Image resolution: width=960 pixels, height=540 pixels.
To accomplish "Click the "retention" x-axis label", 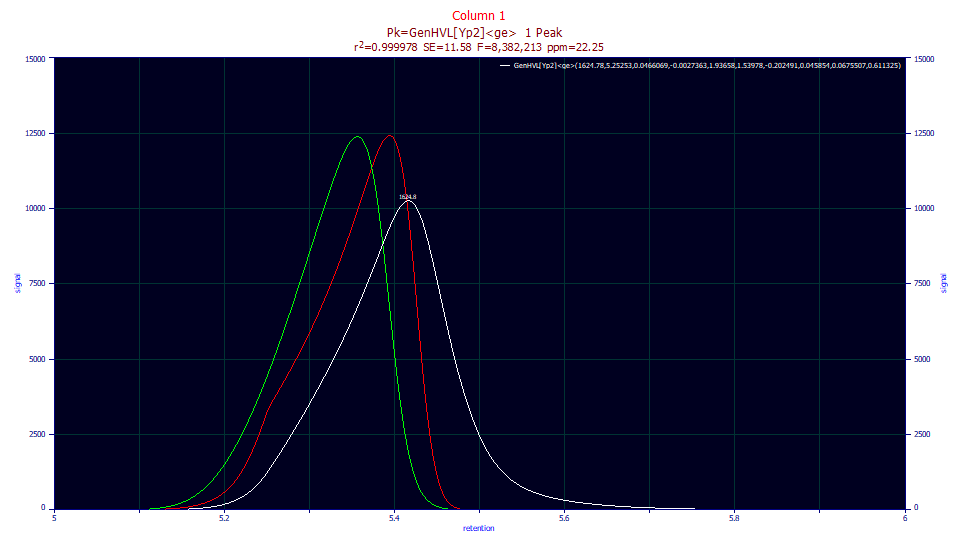I will pyautogui.click(x=479, y=528).
